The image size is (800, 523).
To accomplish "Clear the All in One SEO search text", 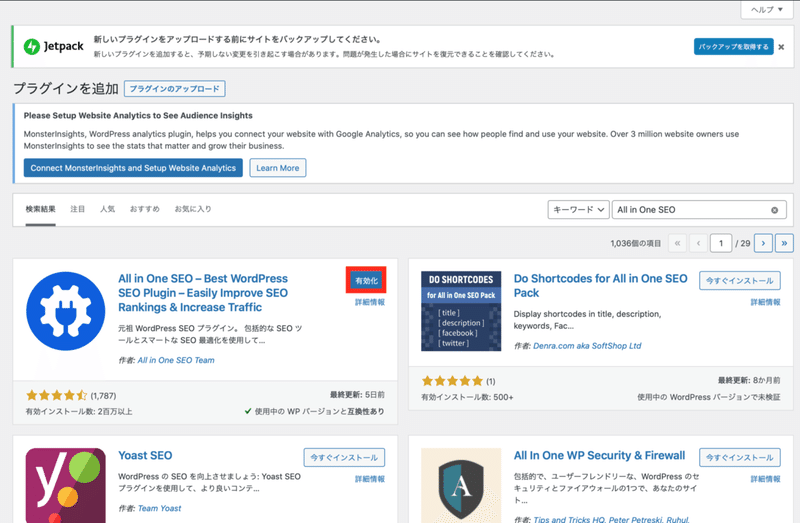I will click(774, 210).
